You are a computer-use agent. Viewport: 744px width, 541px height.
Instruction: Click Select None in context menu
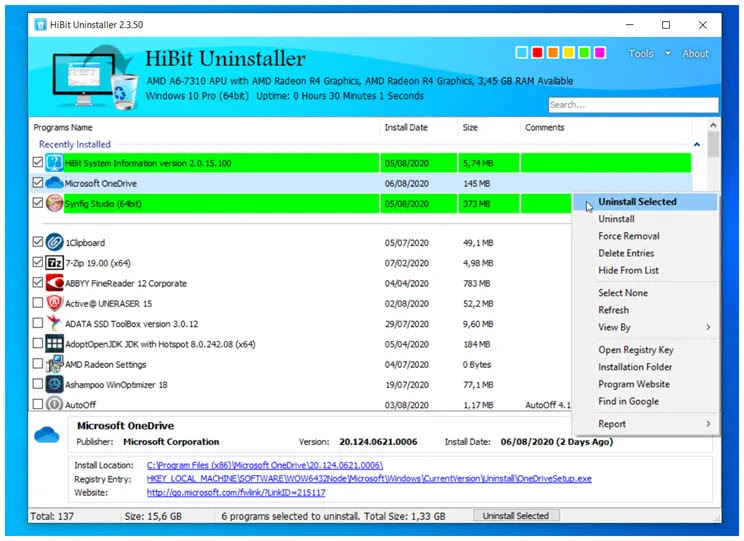pyautogui.click(x=645, y=293)
